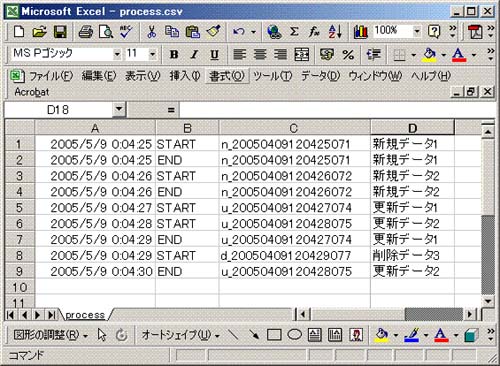The height and width of the screenshot is (366, 500).
Task: Select column D header
Action: coord(412,128)
